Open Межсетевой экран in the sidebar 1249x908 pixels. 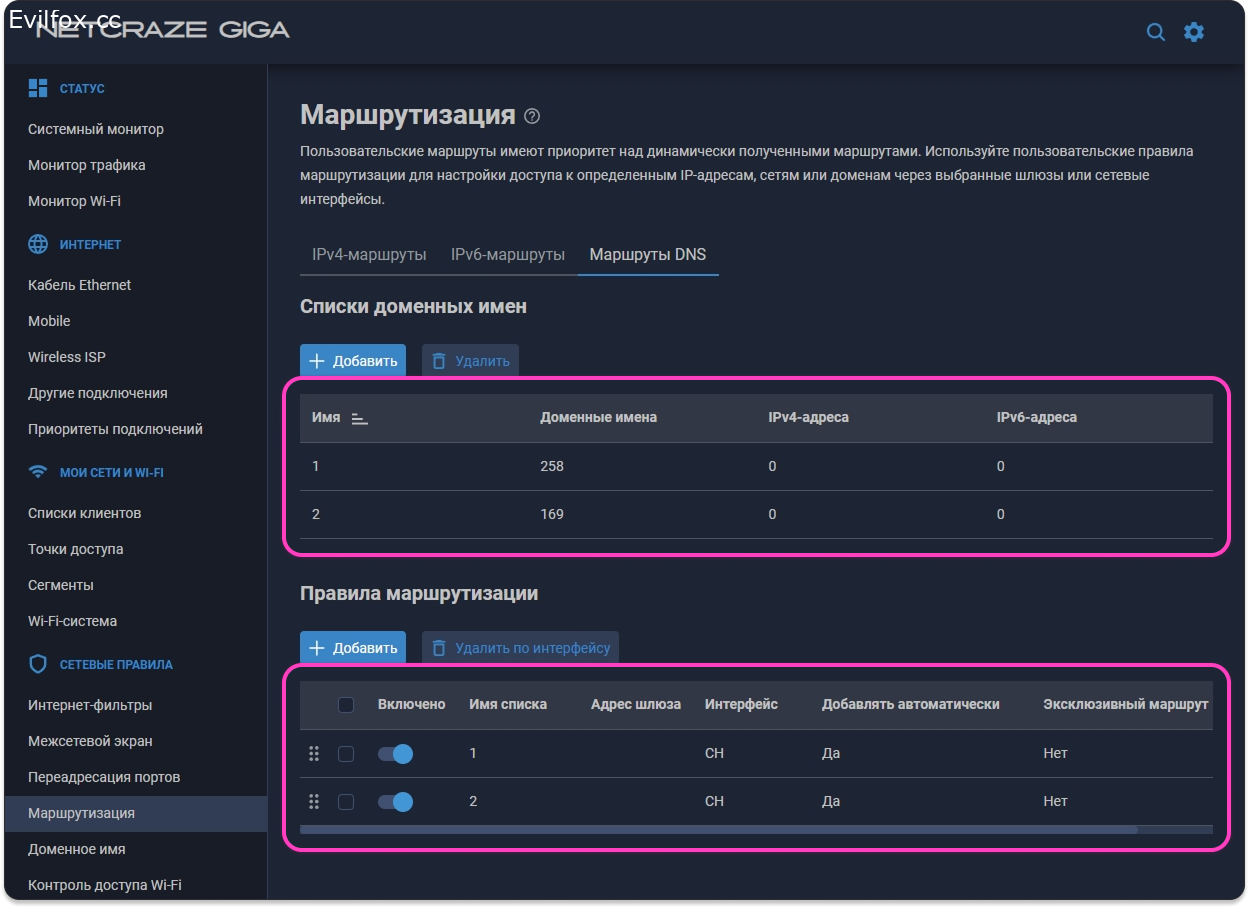(x=90, y=741)
